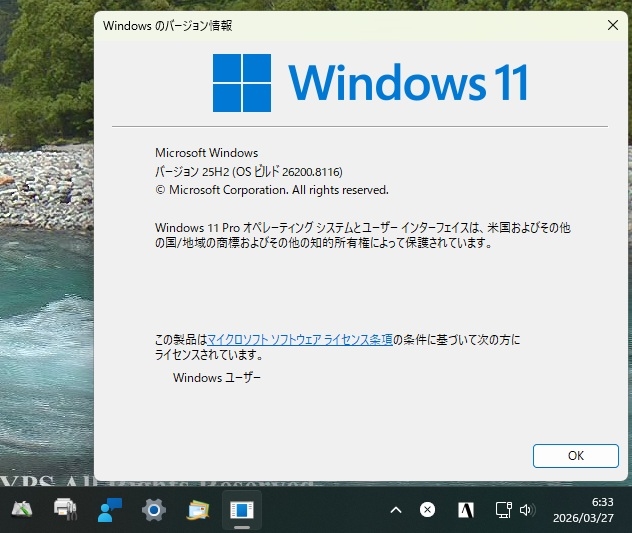
Task: Open the Microsoft Software License Terms link
Action: (299, 340)
